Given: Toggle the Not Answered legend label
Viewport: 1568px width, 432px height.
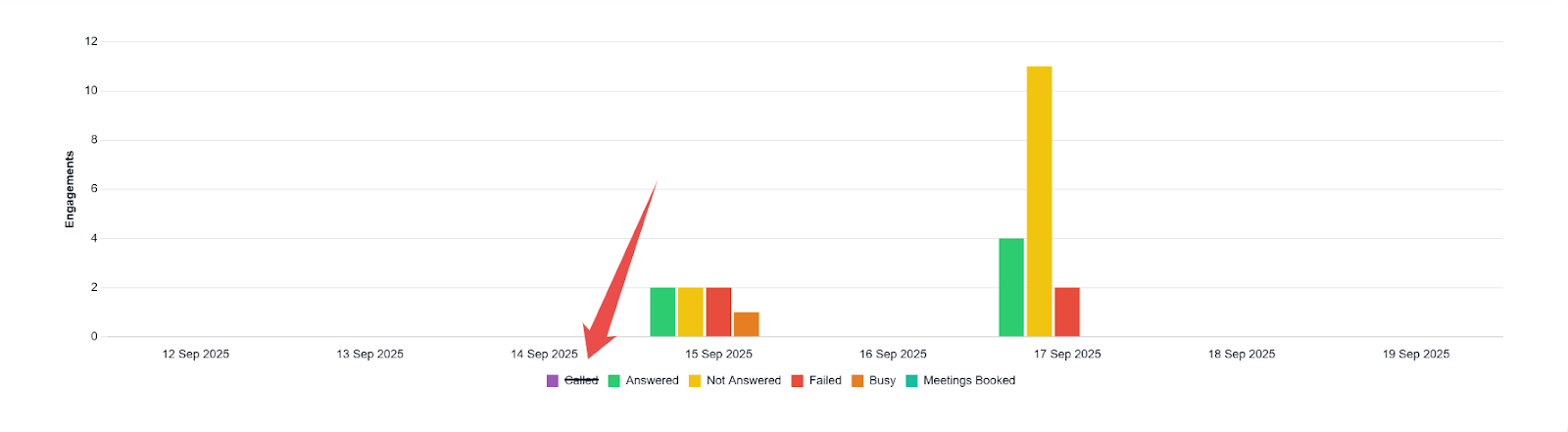Looking at the screenshot, I should [x=743, y=381].
